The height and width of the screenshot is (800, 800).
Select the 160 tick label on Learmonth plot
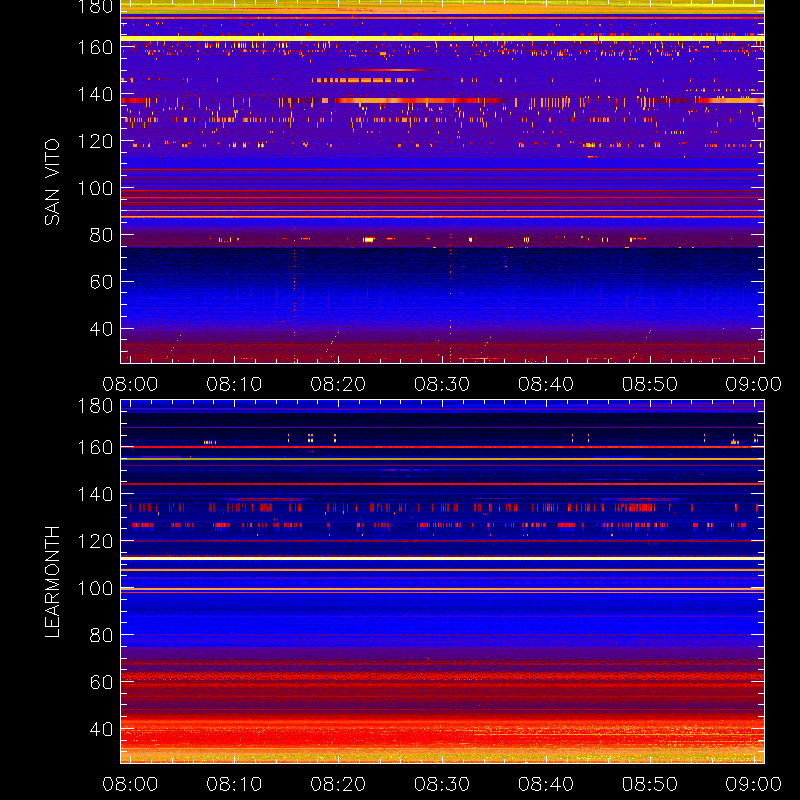[x=95, y=447]
